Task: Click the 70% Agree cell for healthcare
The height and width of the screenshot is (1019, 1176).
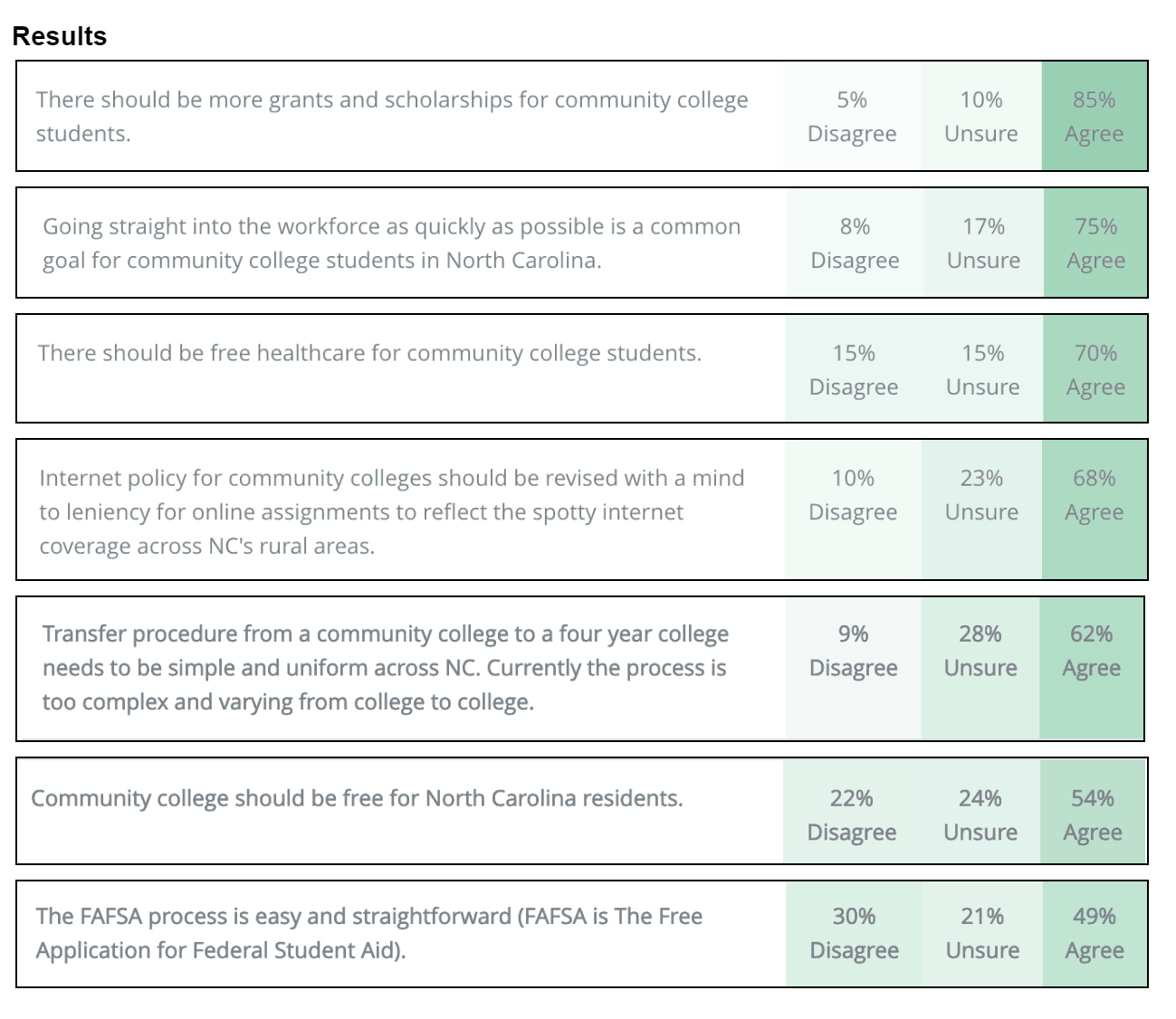Action: (x=1095, y=369)
